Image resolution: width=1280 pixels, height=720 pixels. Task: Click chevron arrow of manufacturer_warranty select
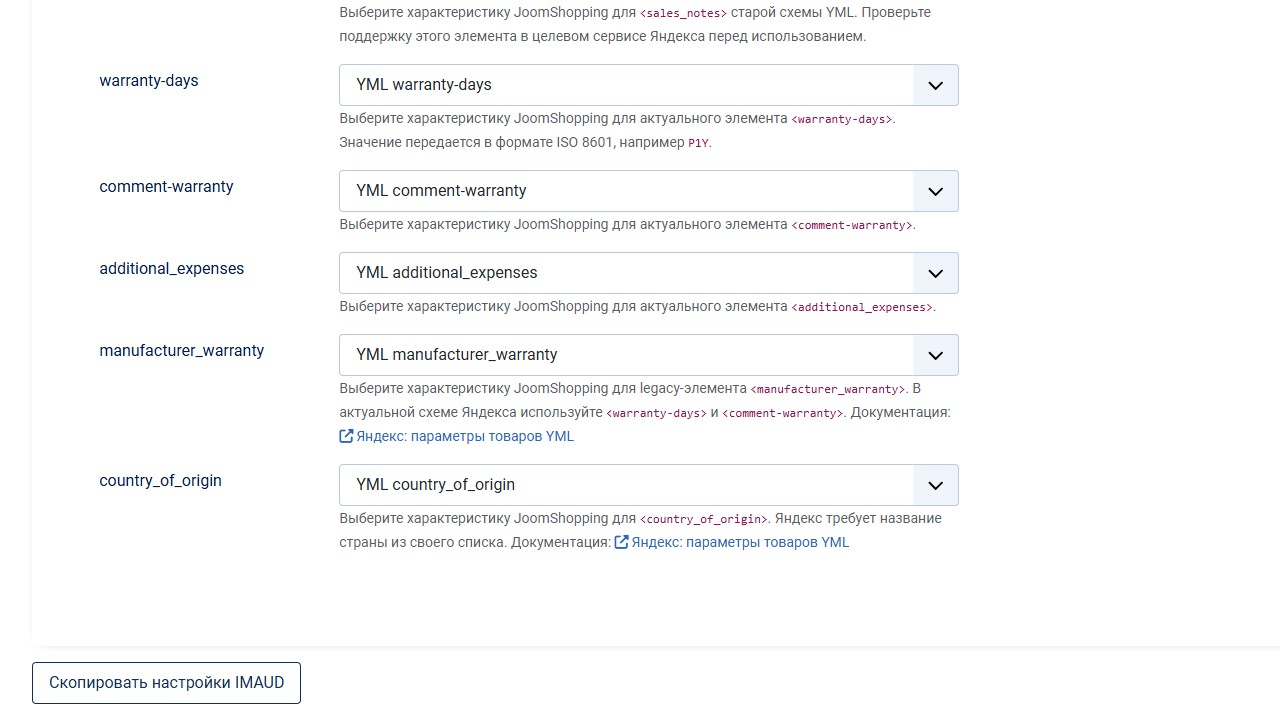click(935, 355)
